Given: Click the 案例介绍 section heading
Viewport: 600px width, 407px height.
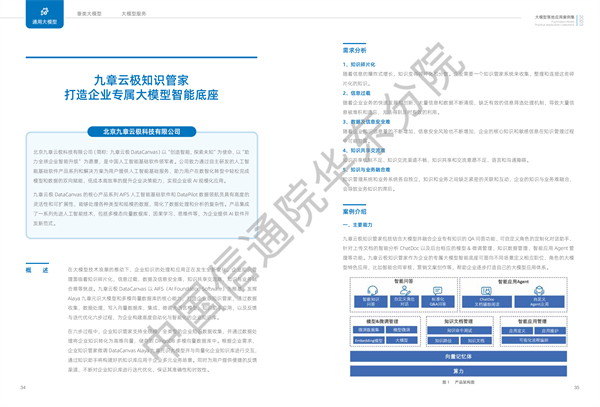Looking at the screenshot, I should point(354,212).
